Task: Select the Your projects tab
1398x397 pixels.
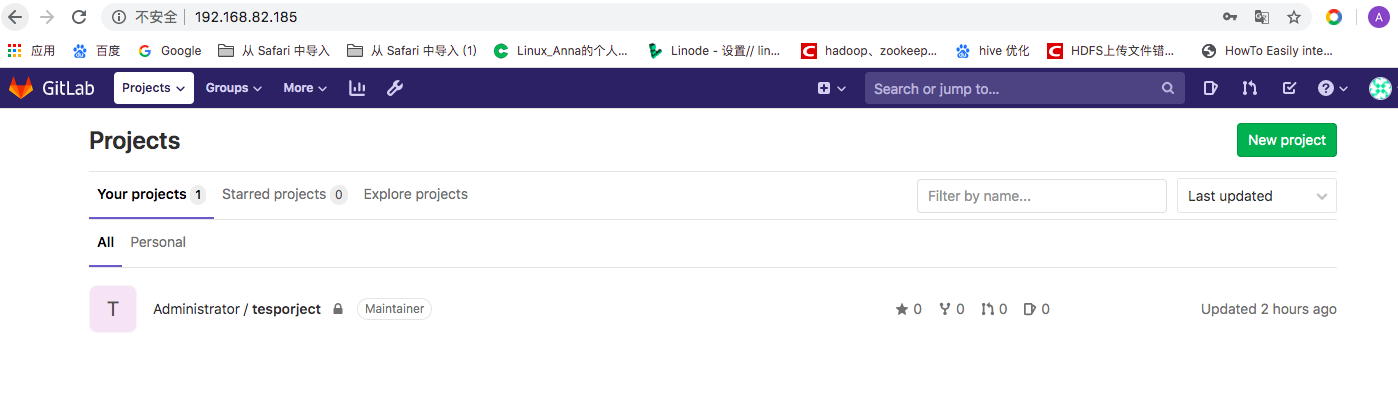Action: pyautogui.click(x=151, y=194)
